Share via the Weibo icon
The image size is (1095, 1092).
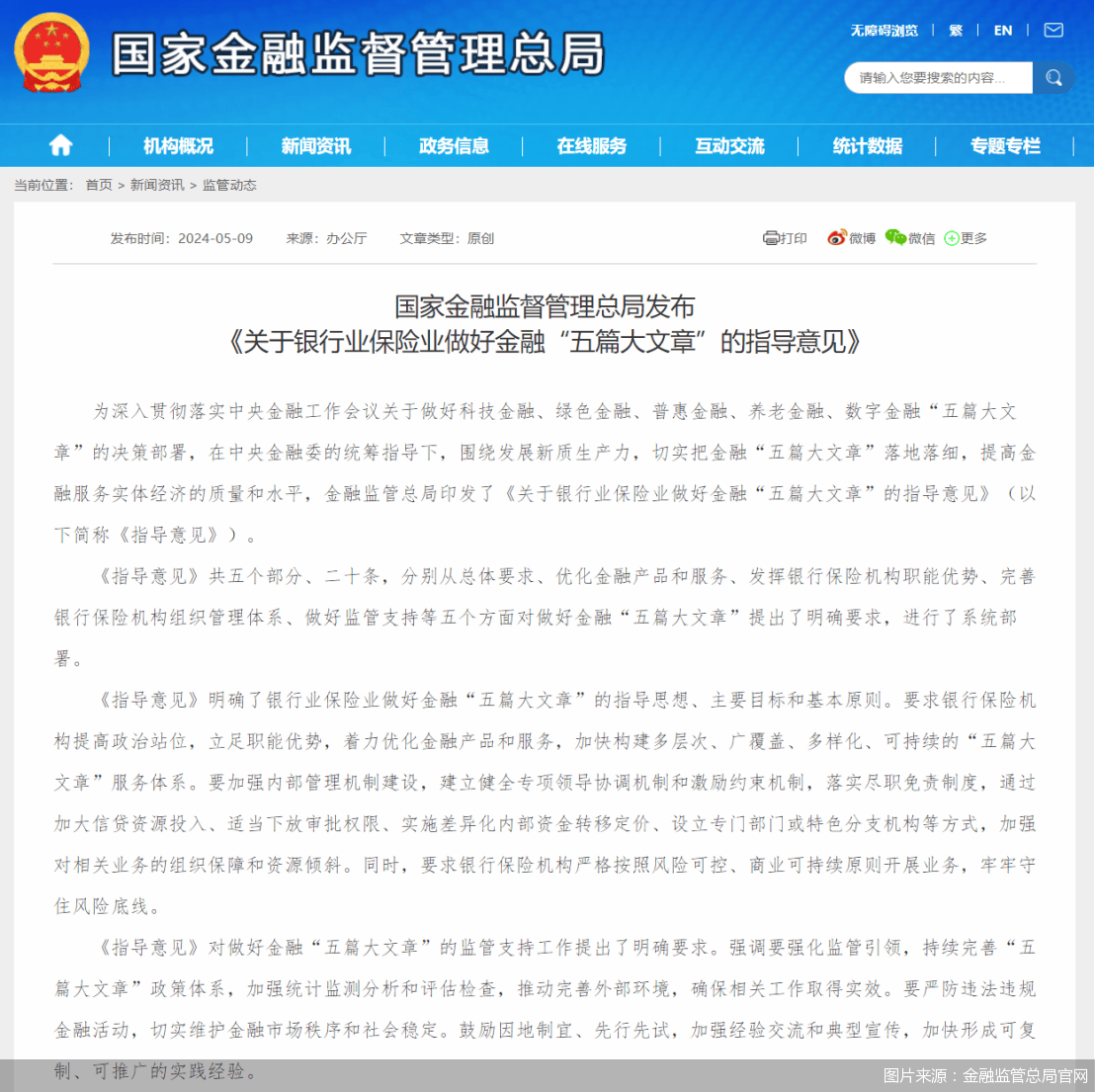coord(837,238)
